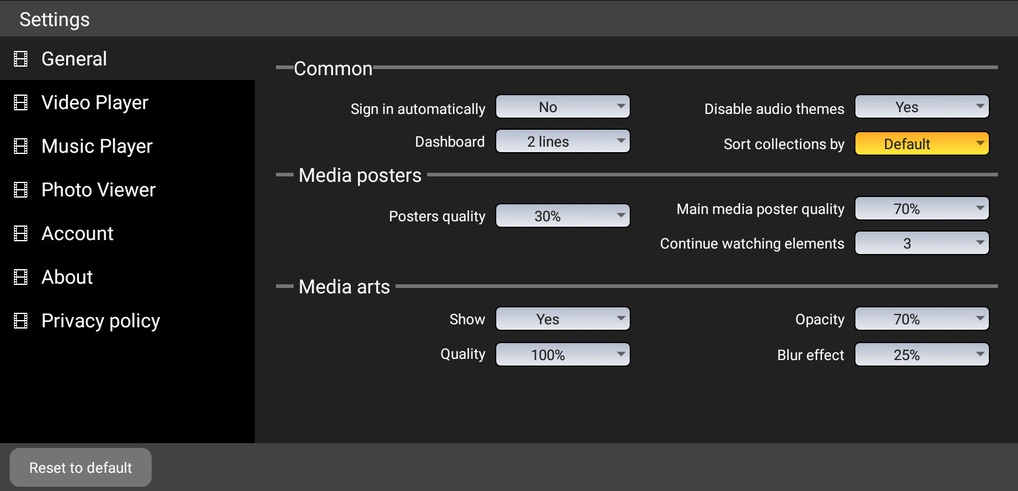Open the Sign in automatically dropdown
This screenshot has height=491, width=1018.
click(563, 107)
